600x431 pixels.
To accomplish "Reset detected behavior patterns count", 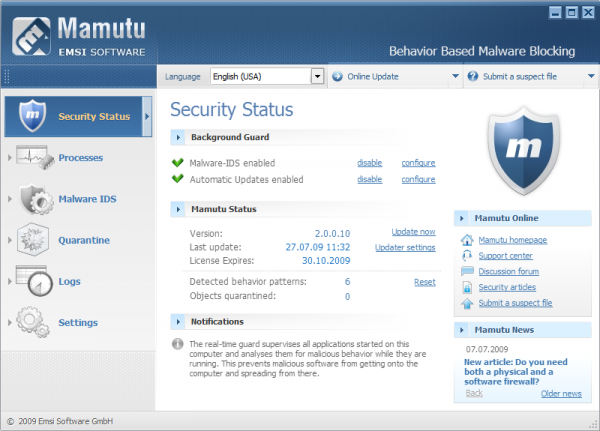I will (425, 282).
